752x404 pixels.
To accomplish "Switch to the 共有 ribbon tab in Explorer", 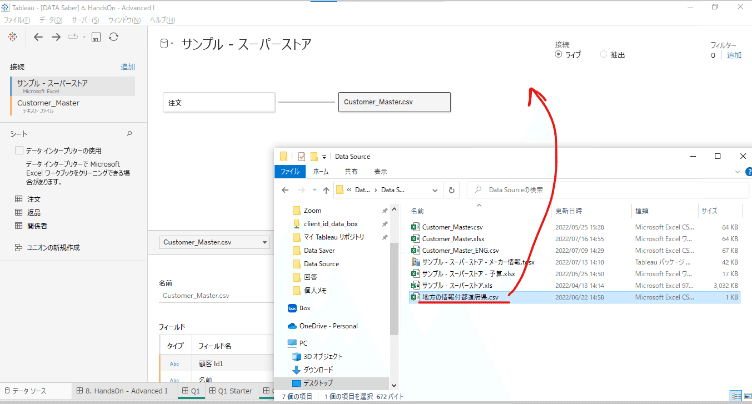I will point(351,171).
